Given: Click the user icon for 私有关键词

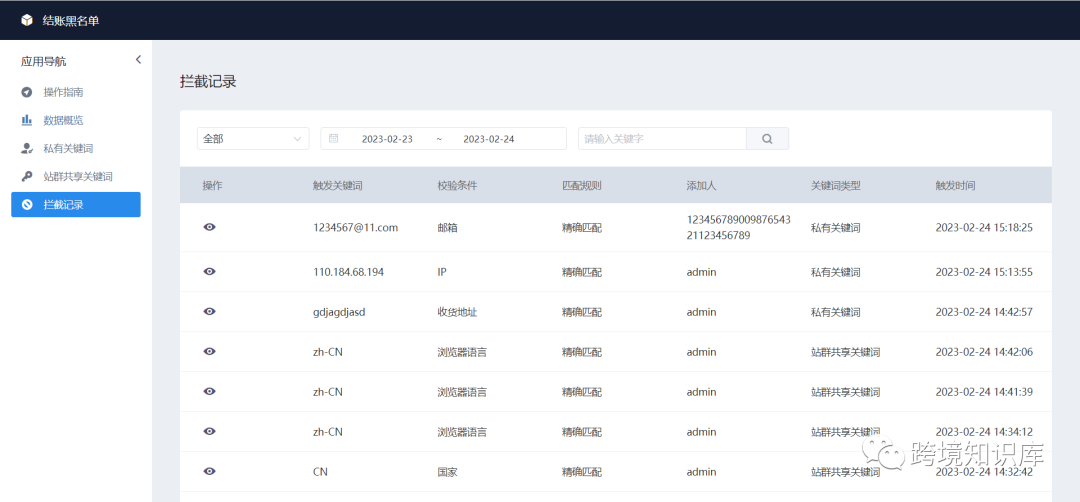Looking at the screenshot, I should pyautogui.click(x=27, y=148).
